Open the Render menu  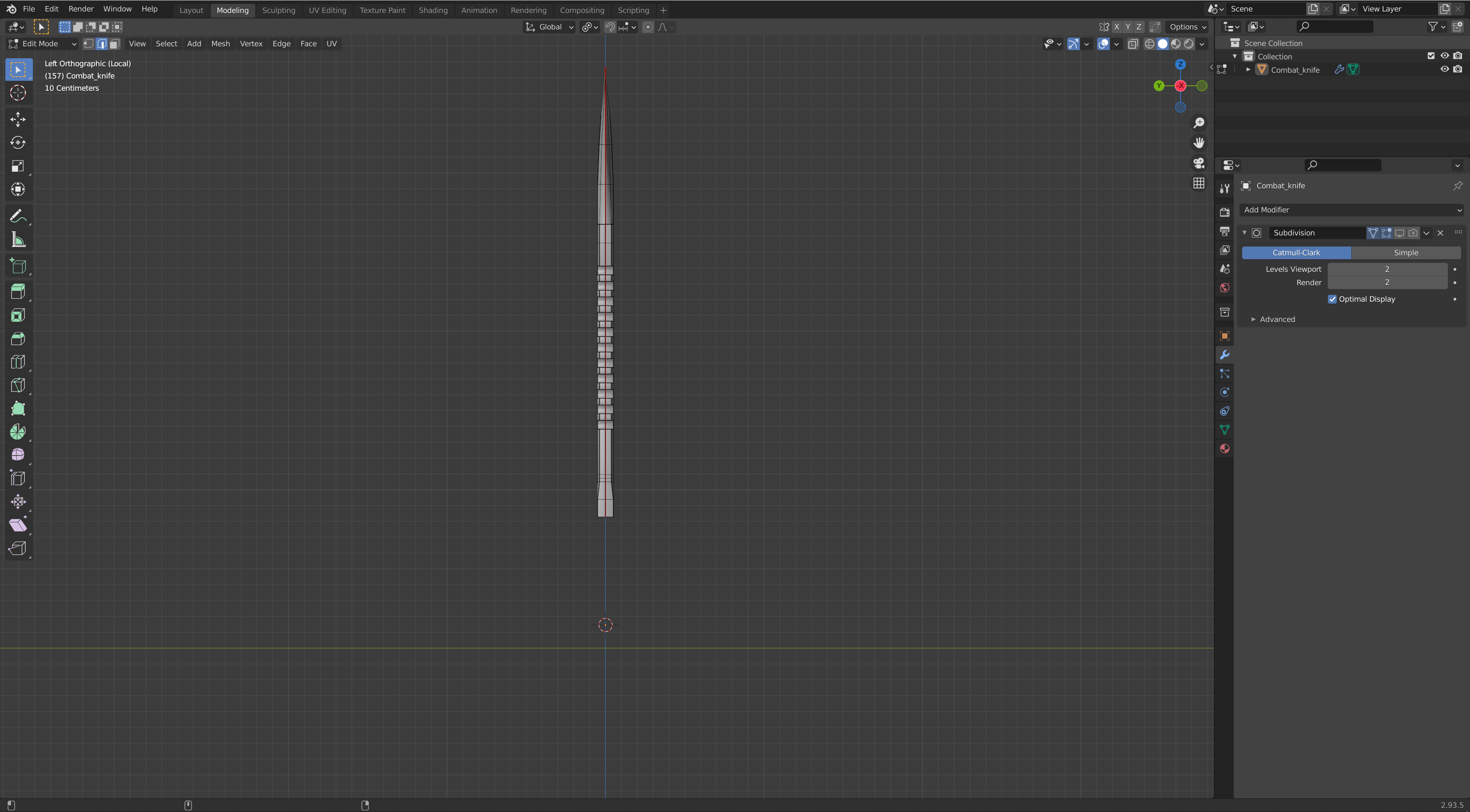80,9
